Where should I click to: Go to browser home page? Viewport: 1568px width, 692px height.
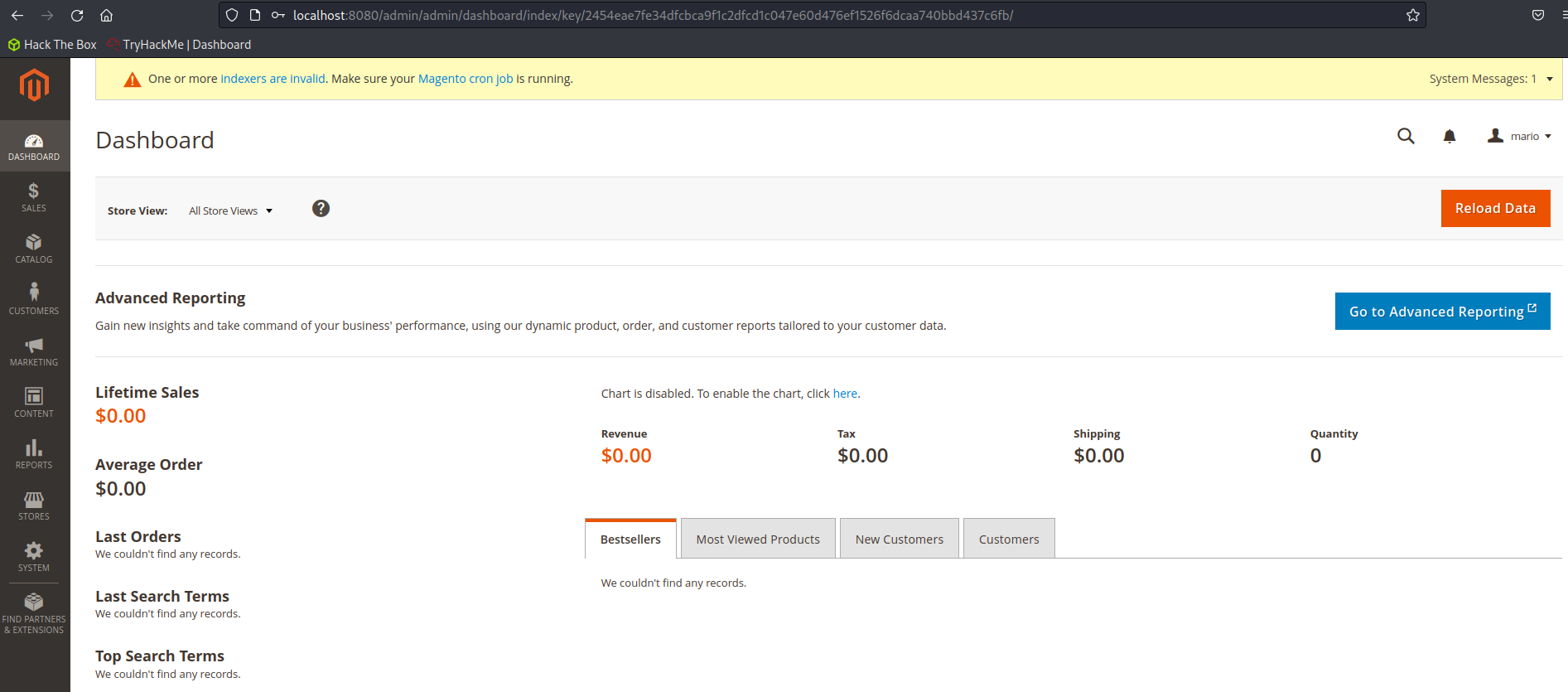tap(107, 15)
